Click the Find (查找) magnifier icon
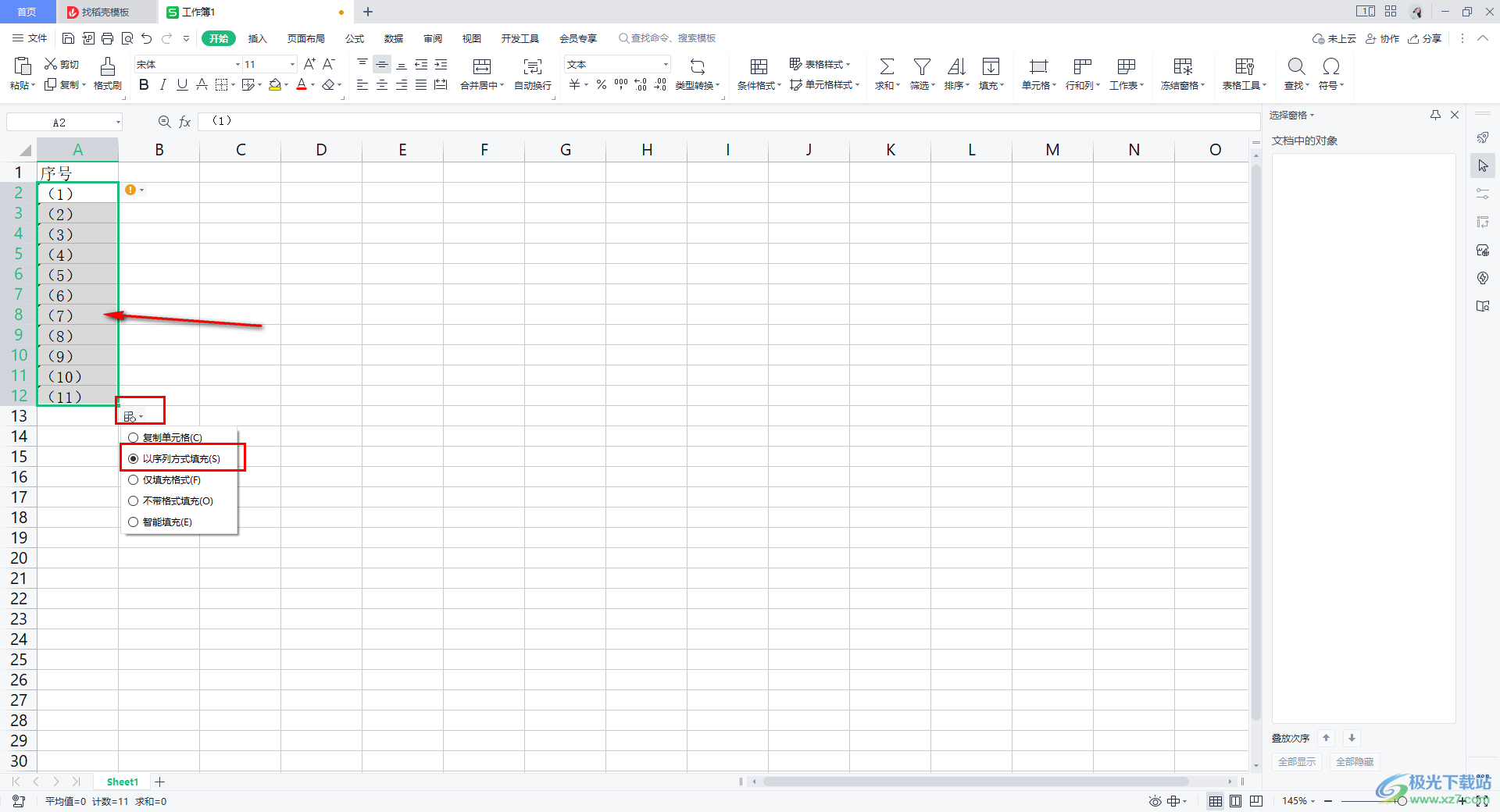Screen dimensions: 1500x812 coord(1296,66)
